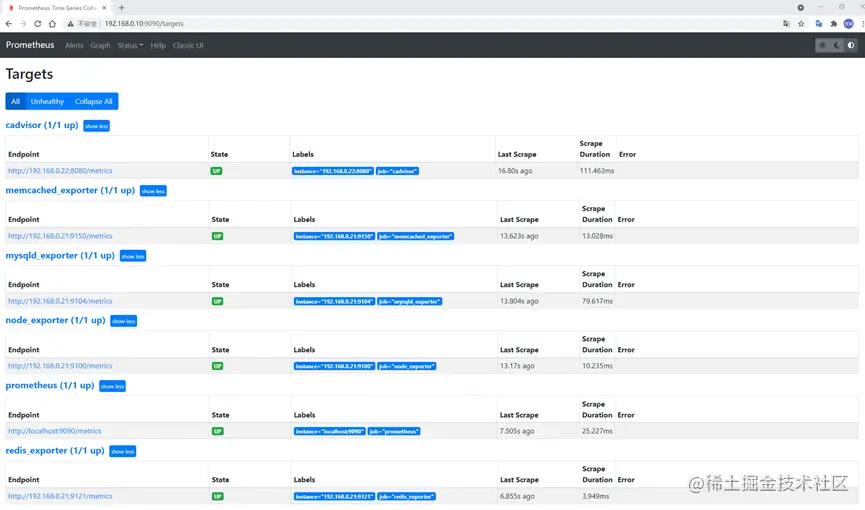Close the Prometheus browser tab
The width and height of the screenshot is (865, 510).
105,8
